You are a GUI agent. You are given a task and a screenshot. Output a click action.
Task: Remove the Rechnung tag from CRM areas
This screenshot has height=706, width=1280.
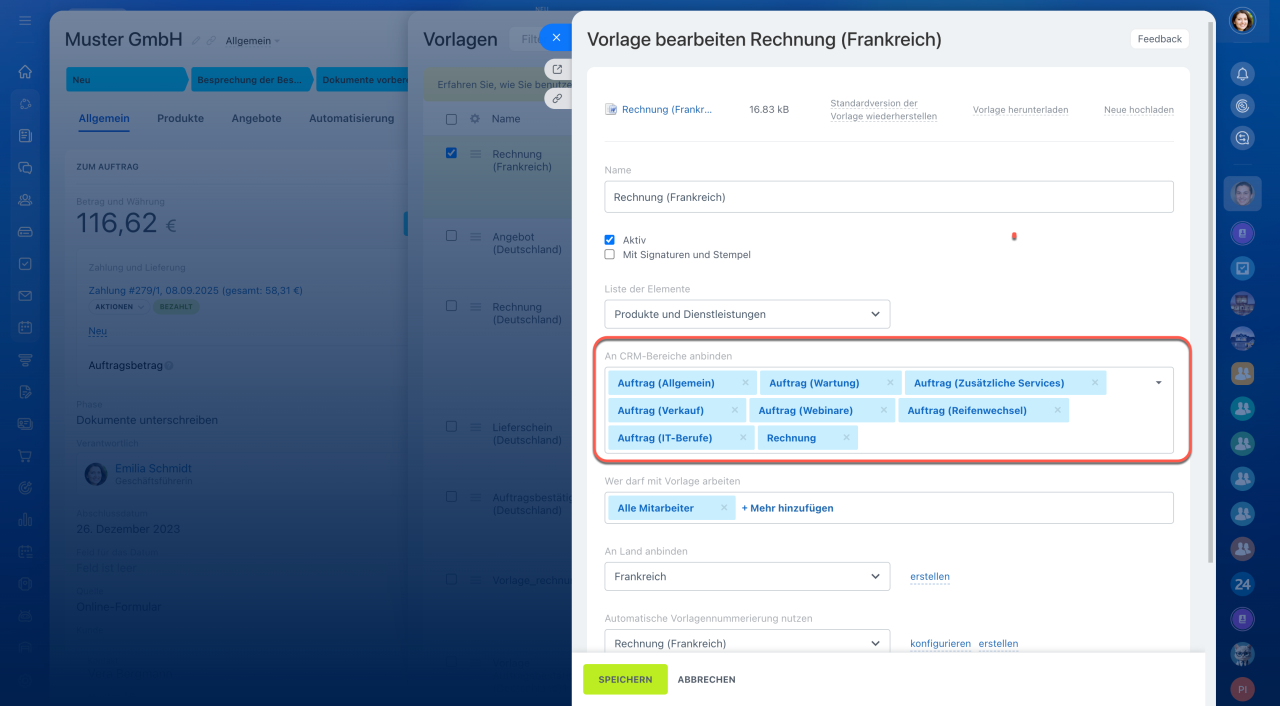pos(846,438)
